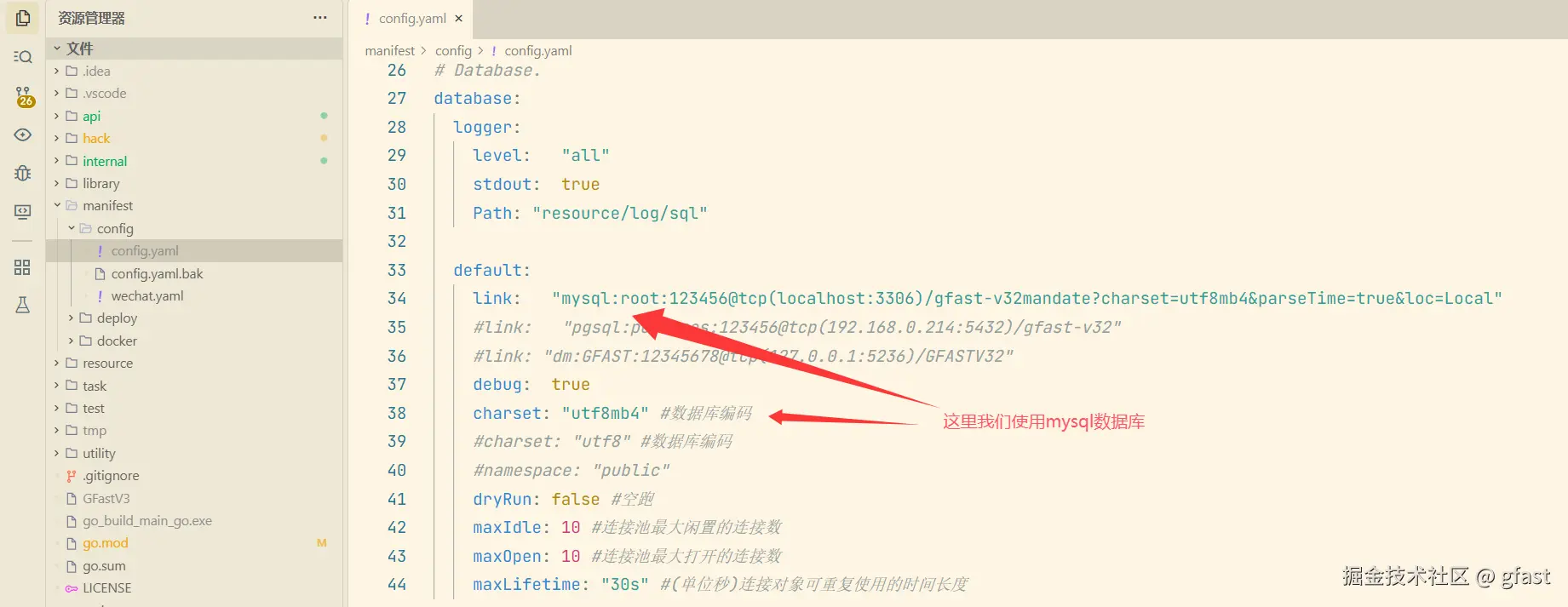This screenshot has height=607, width=1568.
Task: Click the 'logger:' key on line 28
Action: tap(487, 127)
